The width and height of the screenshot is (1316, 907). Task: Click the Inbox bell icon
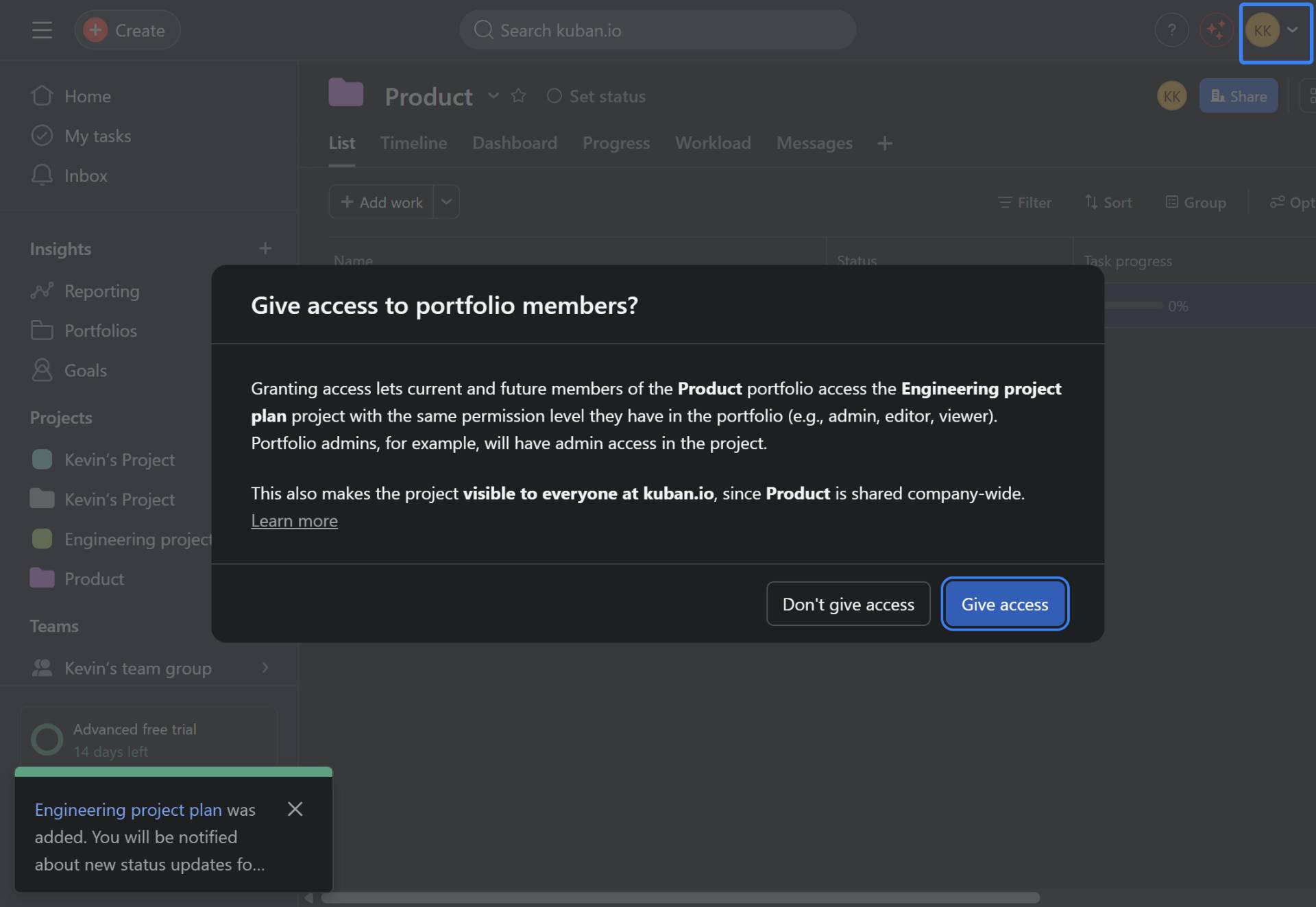[x=42, y=176]
